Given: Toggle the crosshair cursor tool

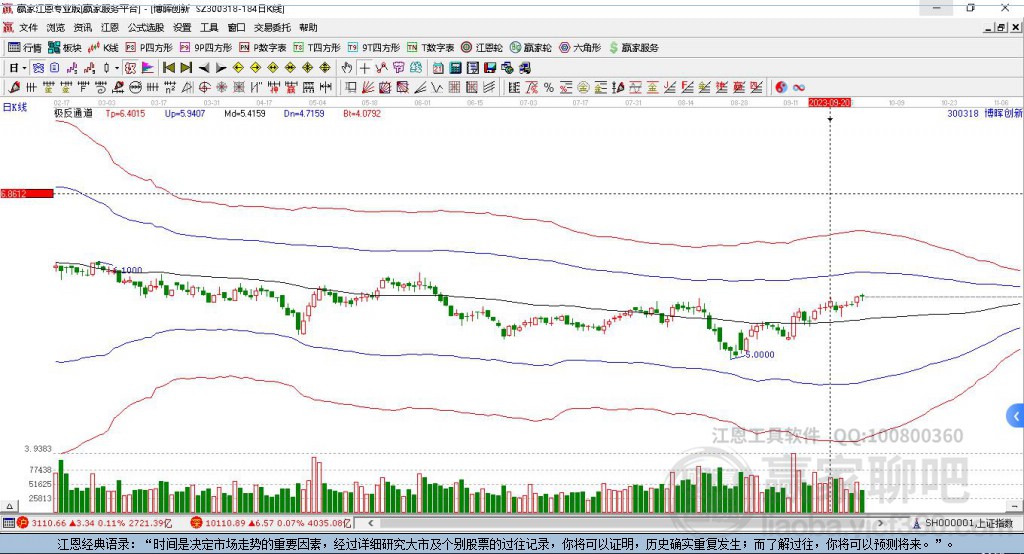Looking at the screenshot, I should coord(364,68).
